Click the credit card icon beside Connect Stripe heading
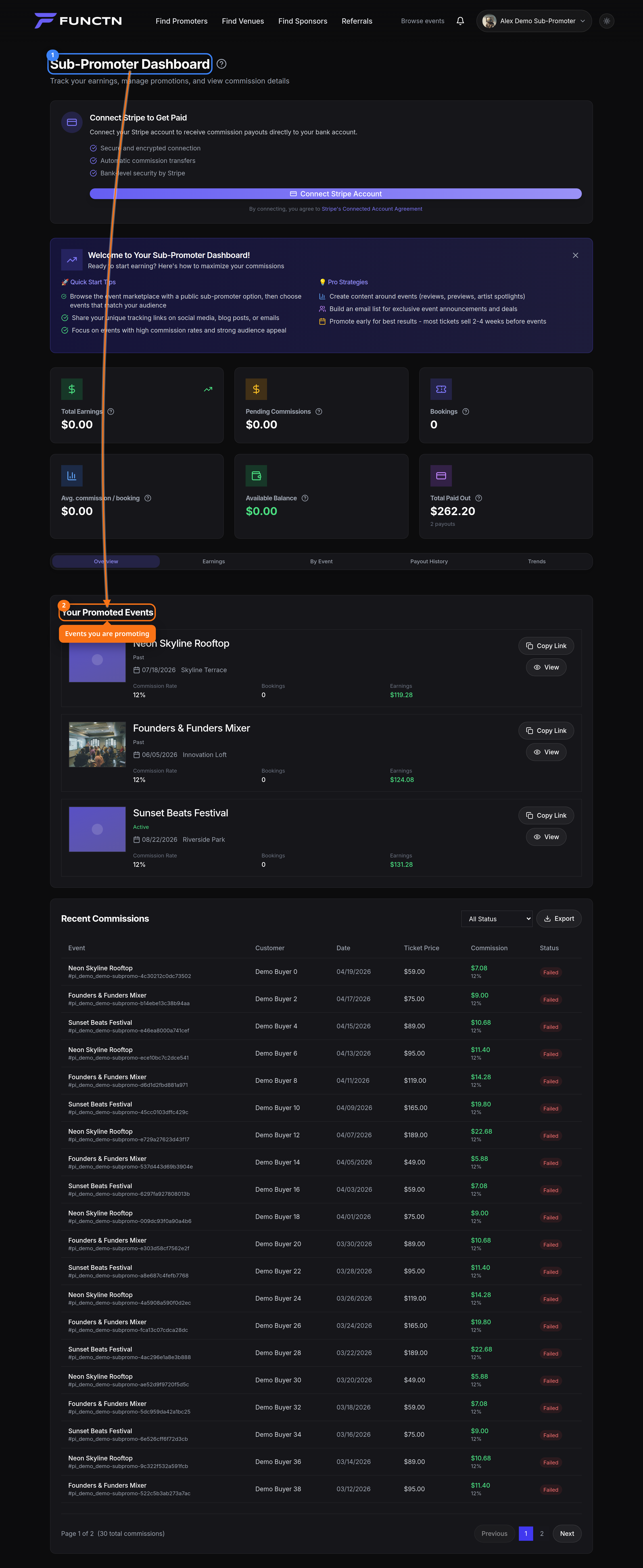Screen dimensions: 643x1568 click(72, 122)
